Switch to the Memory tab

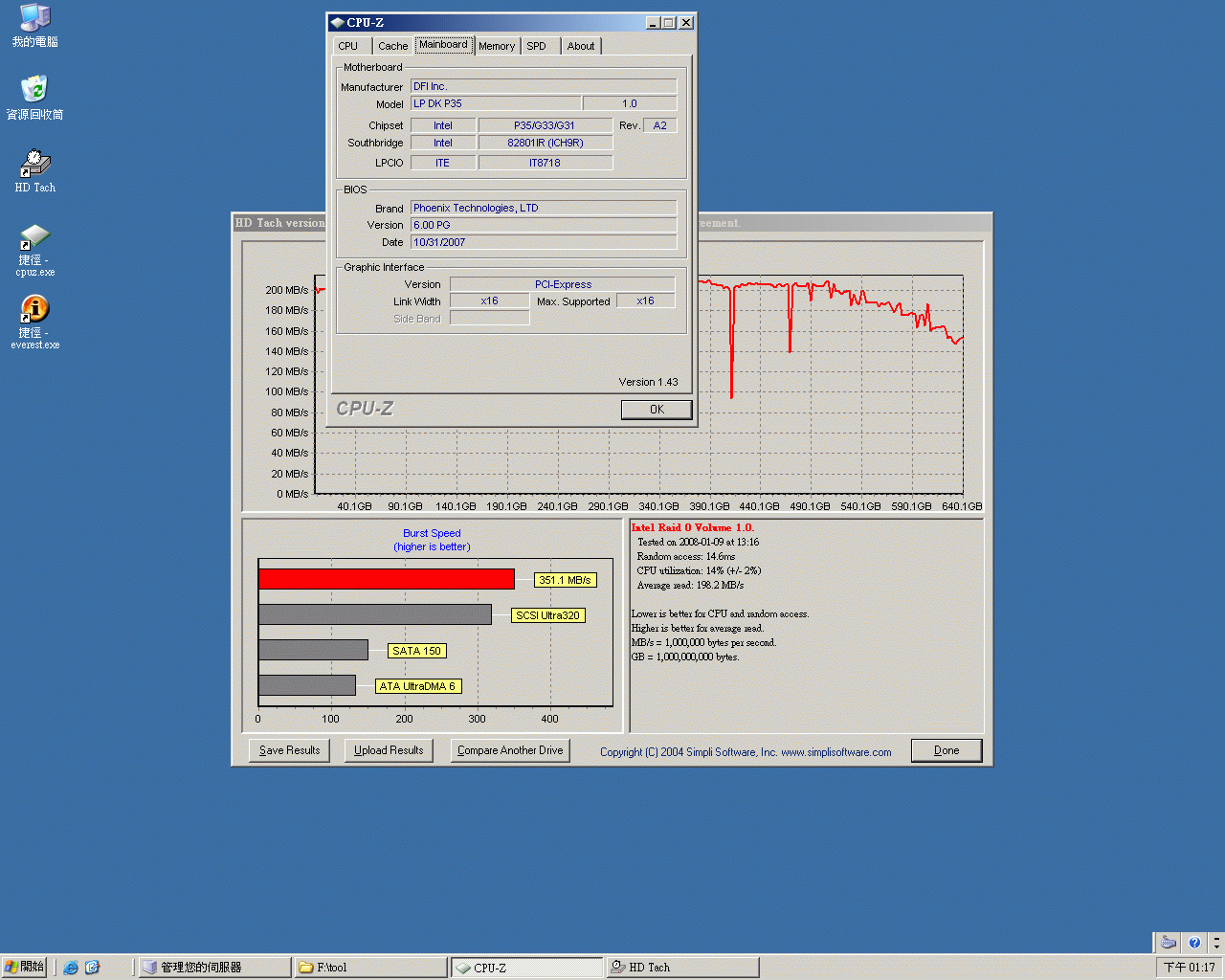coord(497,46)
